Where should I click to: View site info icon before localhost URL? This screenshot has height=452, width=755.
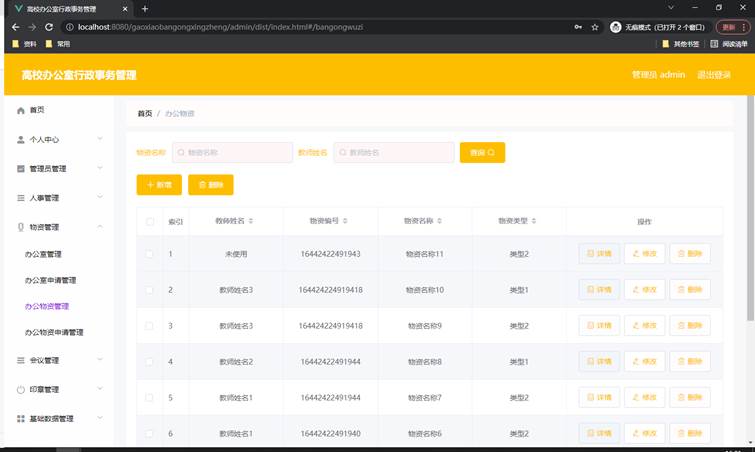69,27
